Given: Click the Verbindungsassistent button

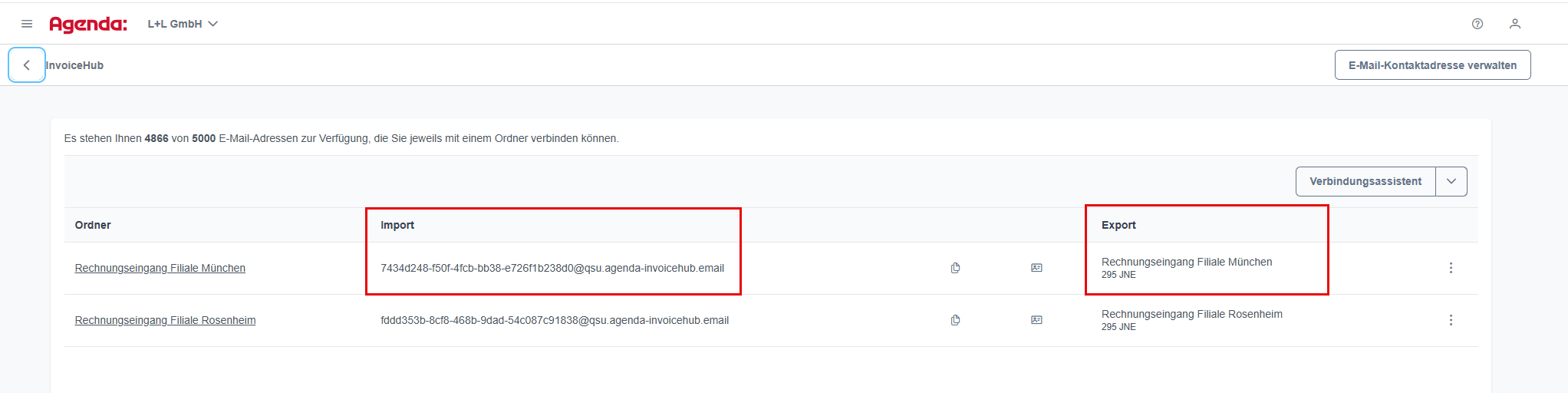Looking at the screenshot, I should 1365,182.
